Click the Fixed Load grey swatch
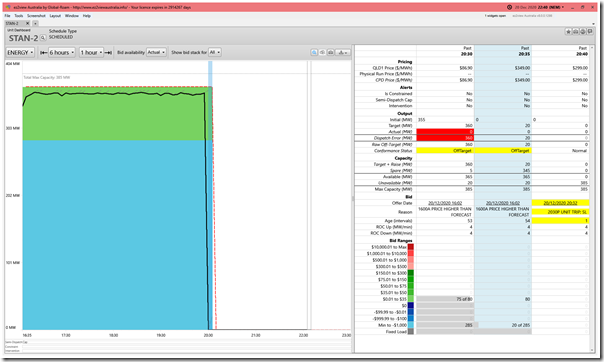Image resolution: width=604 pixels, height=362 pixels. (x=411, y=332)
